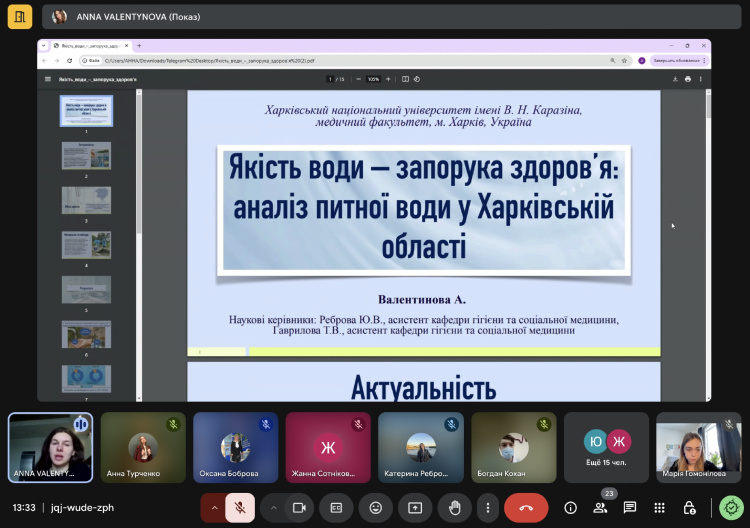750x528 pixels.
Task: Toggle the PDF thumbnails sidebar menu
Action: (48, 79)
